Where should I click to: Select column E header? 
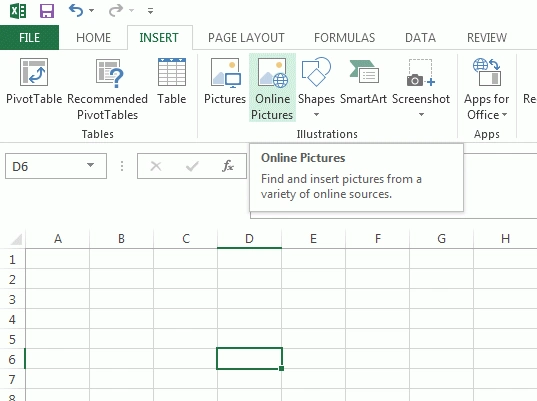click(313, 239)
